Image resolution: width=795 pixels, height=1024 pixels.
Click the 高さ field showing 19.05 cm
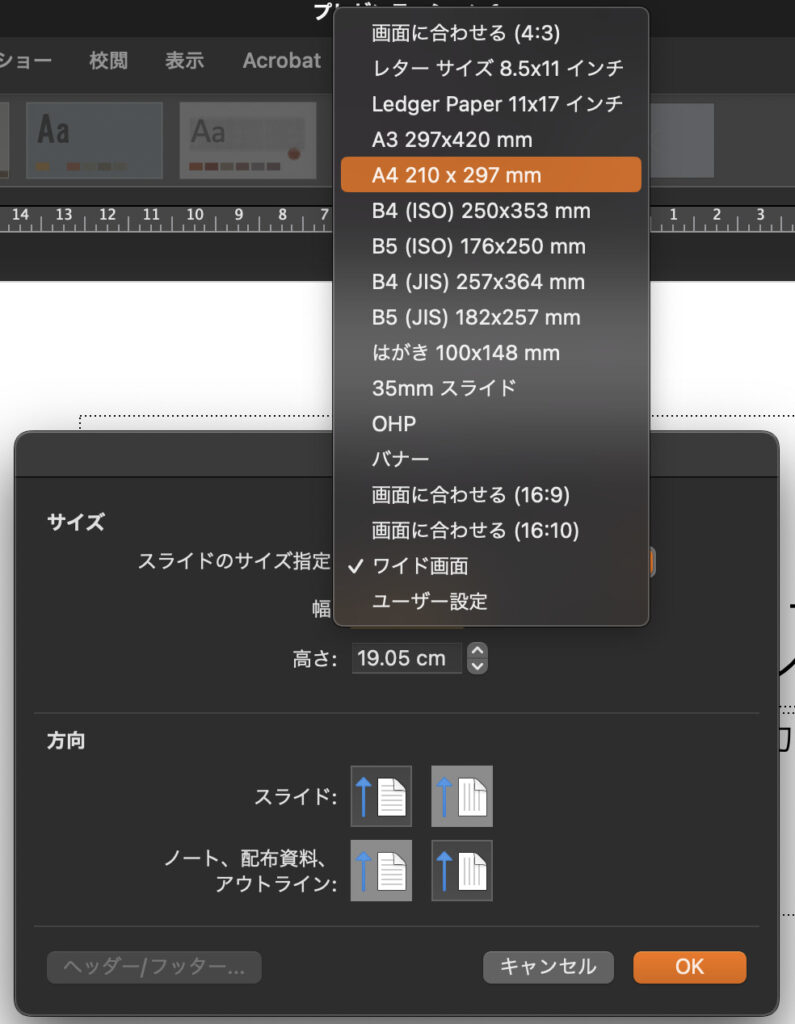click(x=407, y=658)
